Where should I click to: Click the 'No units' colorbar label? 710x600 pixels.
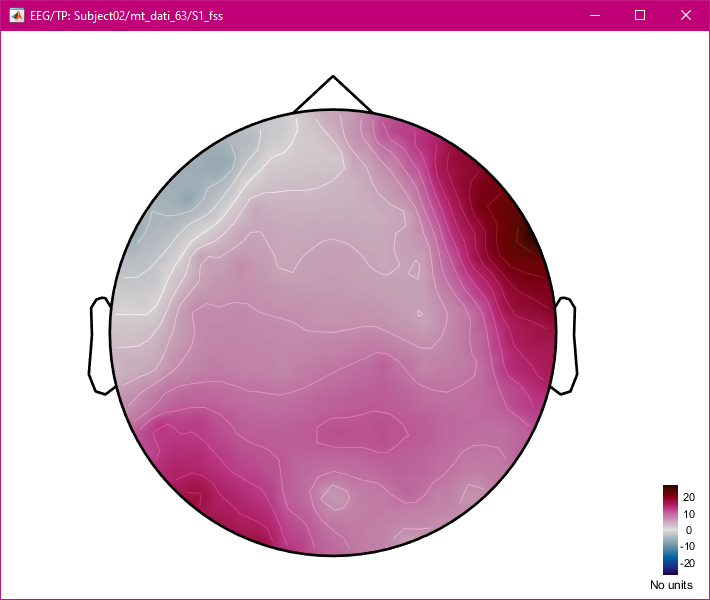point(671,585)
